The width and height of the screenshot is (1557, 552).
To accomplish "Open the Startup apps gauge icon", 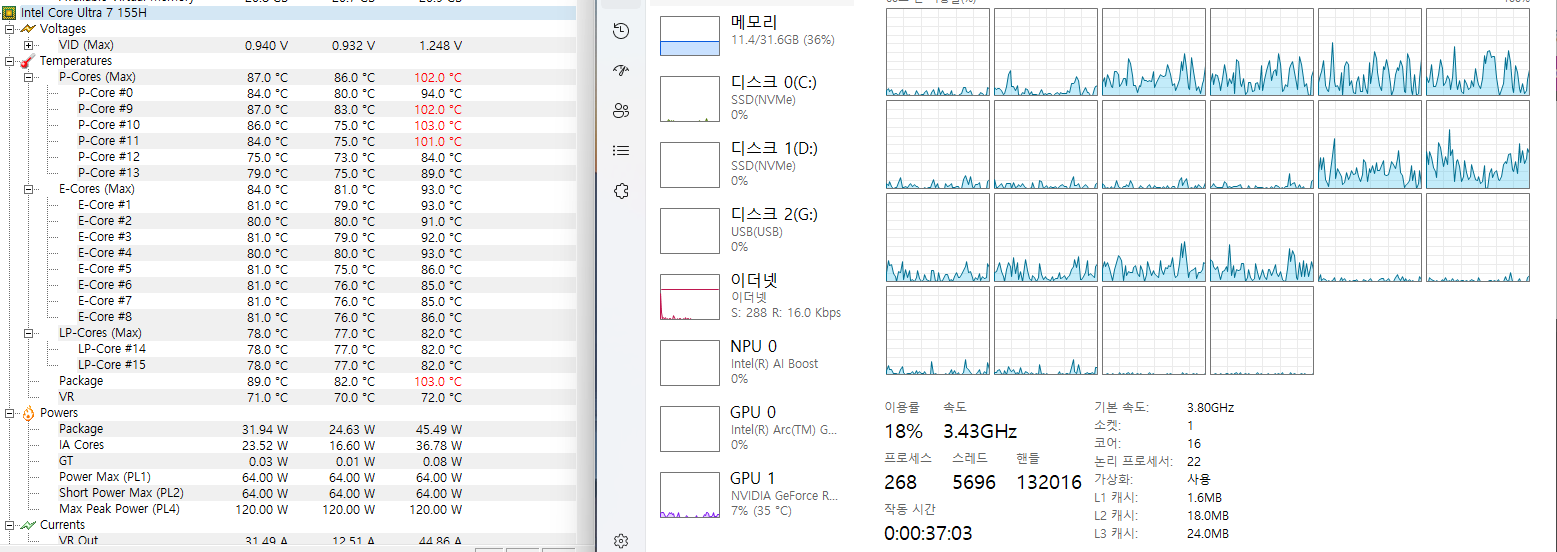I will (621, 71).
